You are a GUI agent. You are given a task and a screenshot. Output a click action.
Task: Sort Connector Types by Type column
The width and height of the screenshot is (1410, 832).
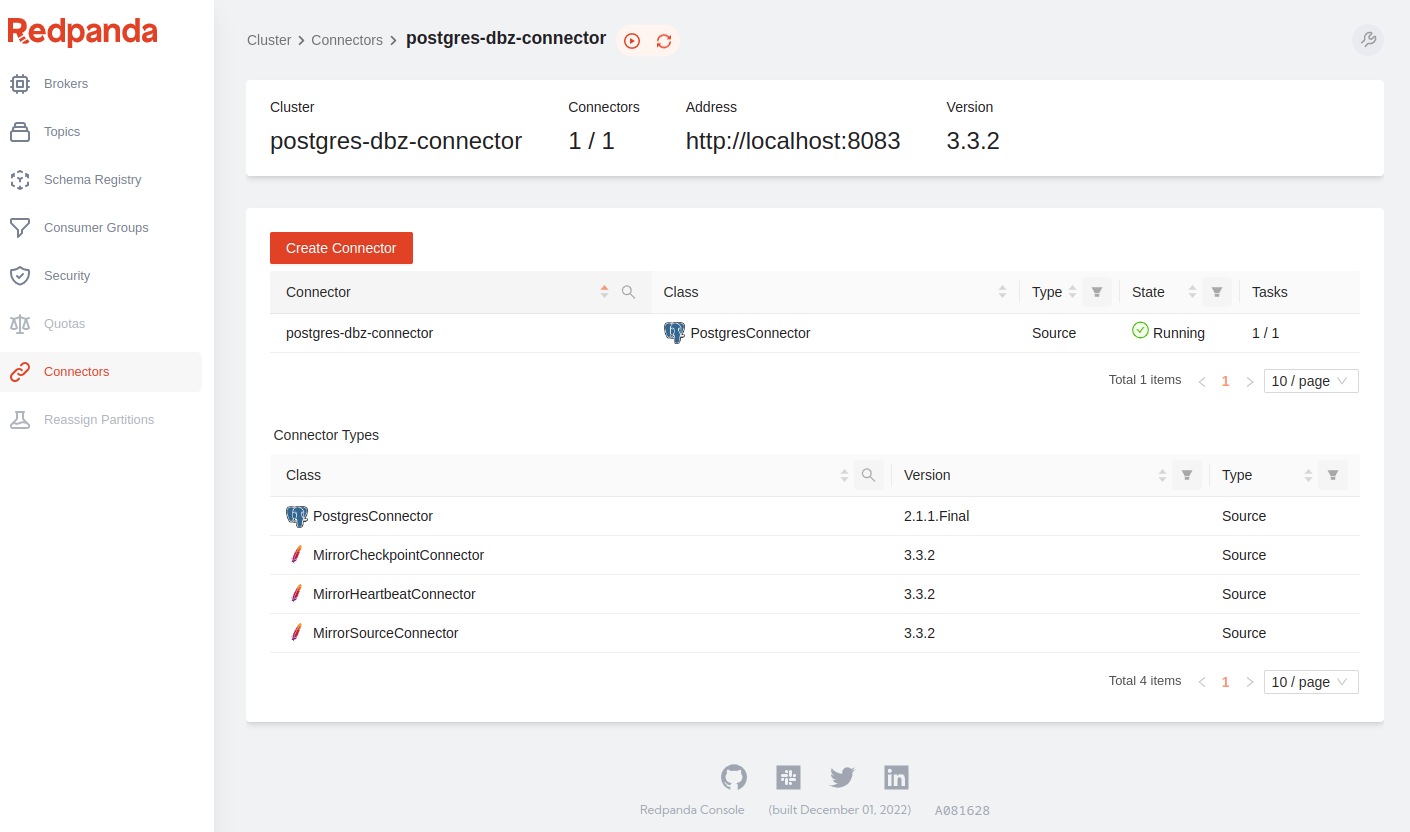1308,476
